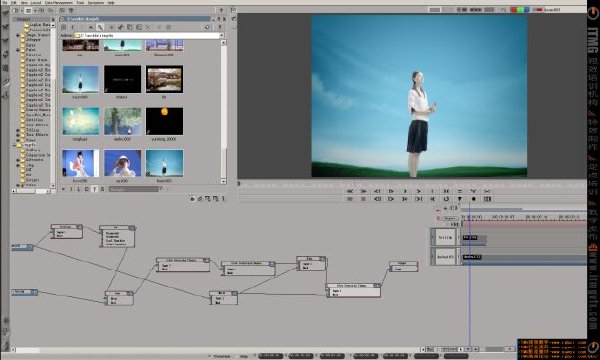Open the Edit menu
The height and width of the screenshot is (360, 600).
14,2
